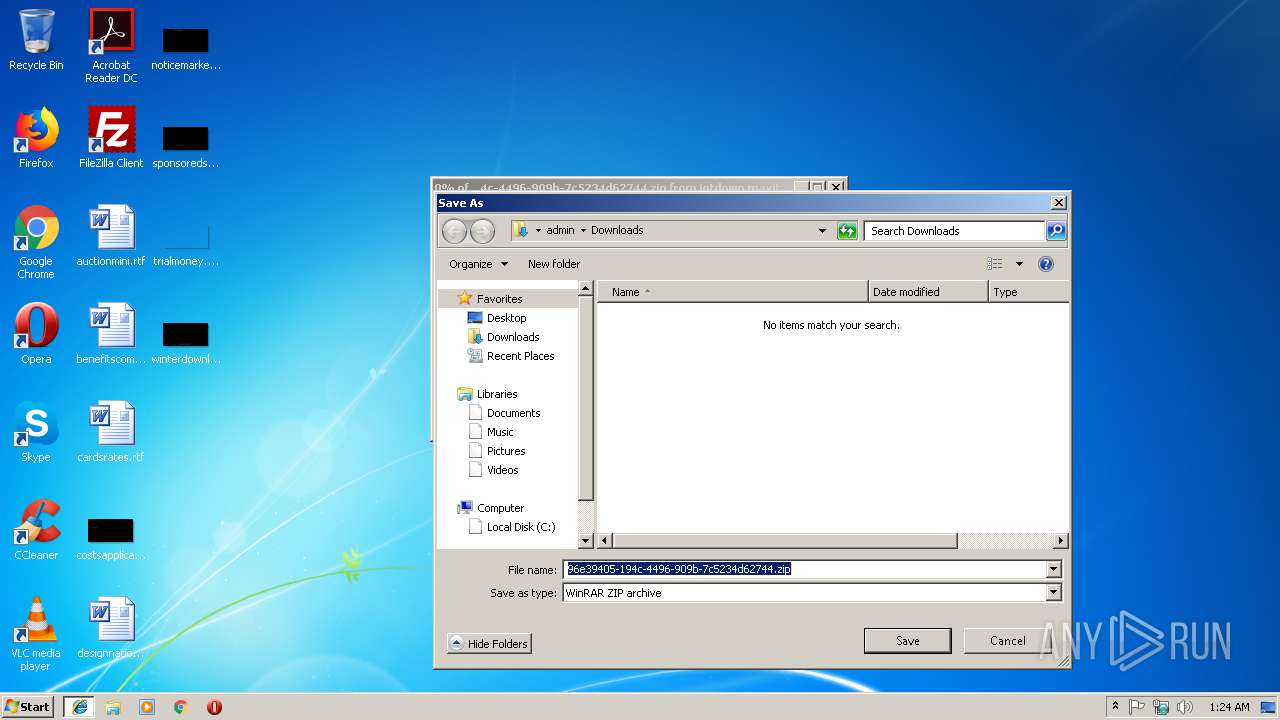
Task: Open Chrome from the taskbar
Action: tap(180, 707)
